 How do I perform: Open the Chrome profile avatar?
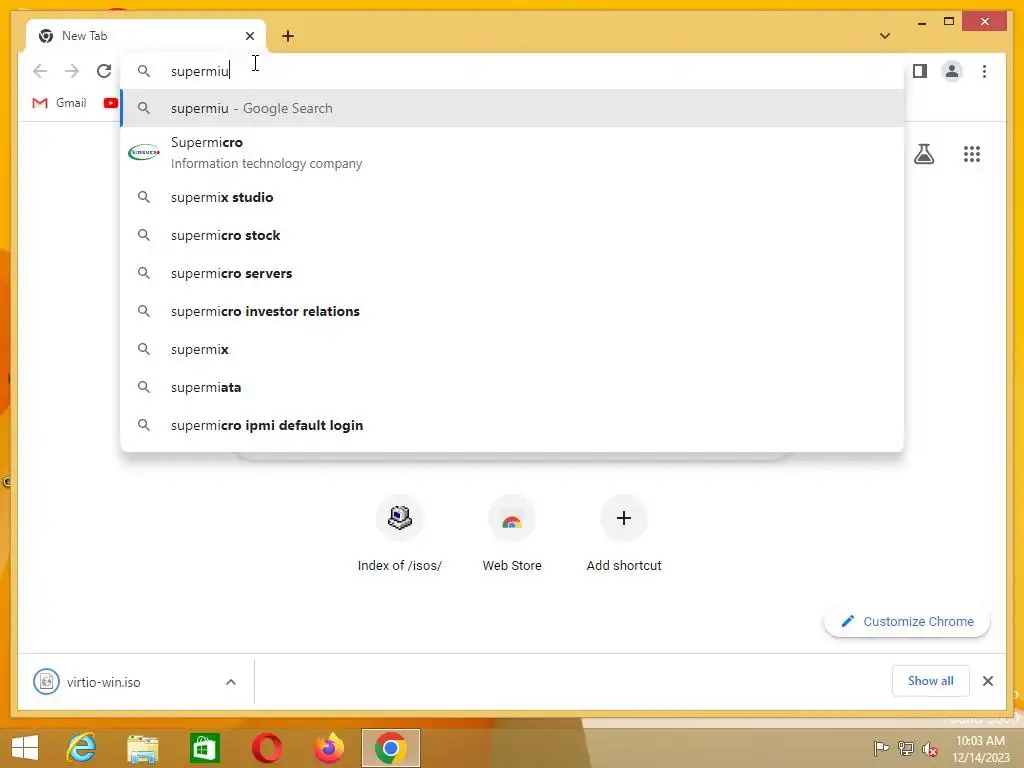tap(952, 71)
